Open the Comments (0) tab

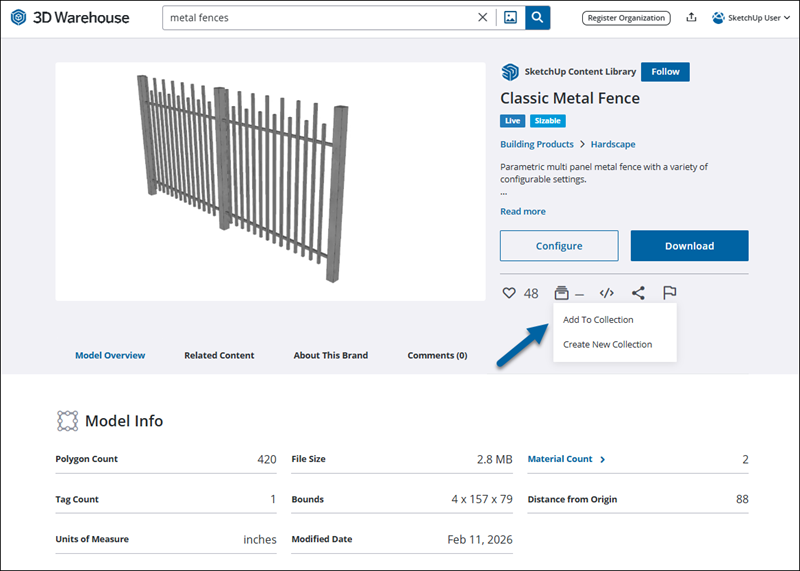(x=437, y=355)
